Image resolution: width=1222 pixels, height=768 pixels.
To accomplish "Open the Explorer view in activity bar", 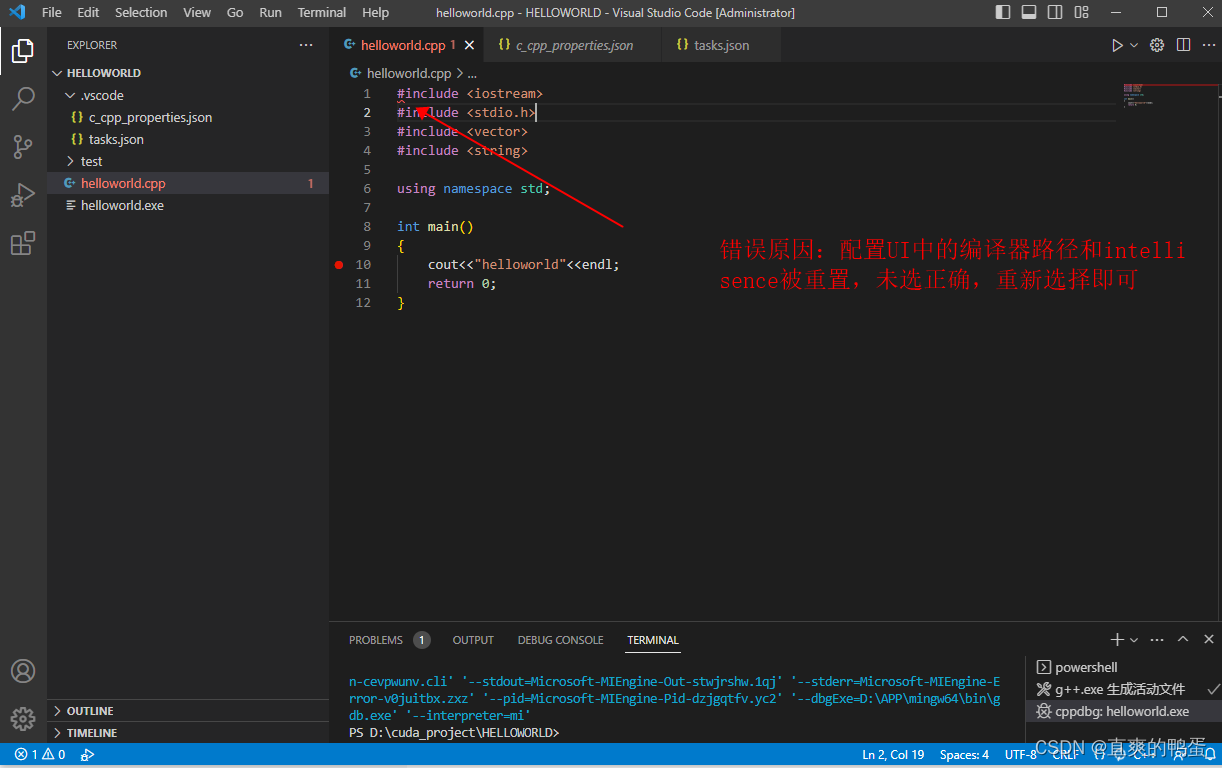I will (x=23, y=50).
